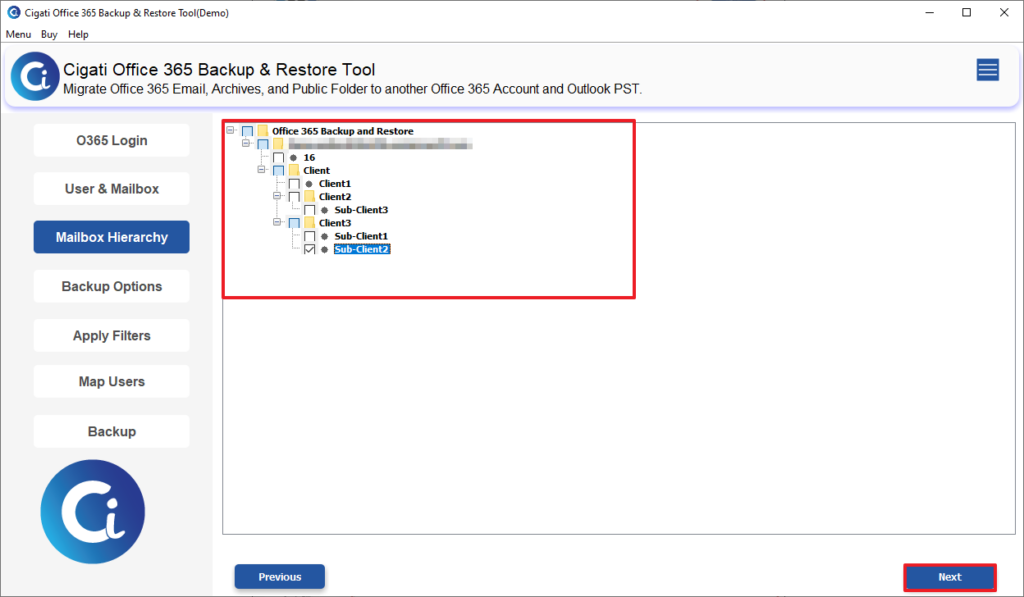This screenshot has height=597, width=1024.
Task: Click the Cigati logo in the header banner
Action: [35, 76]
